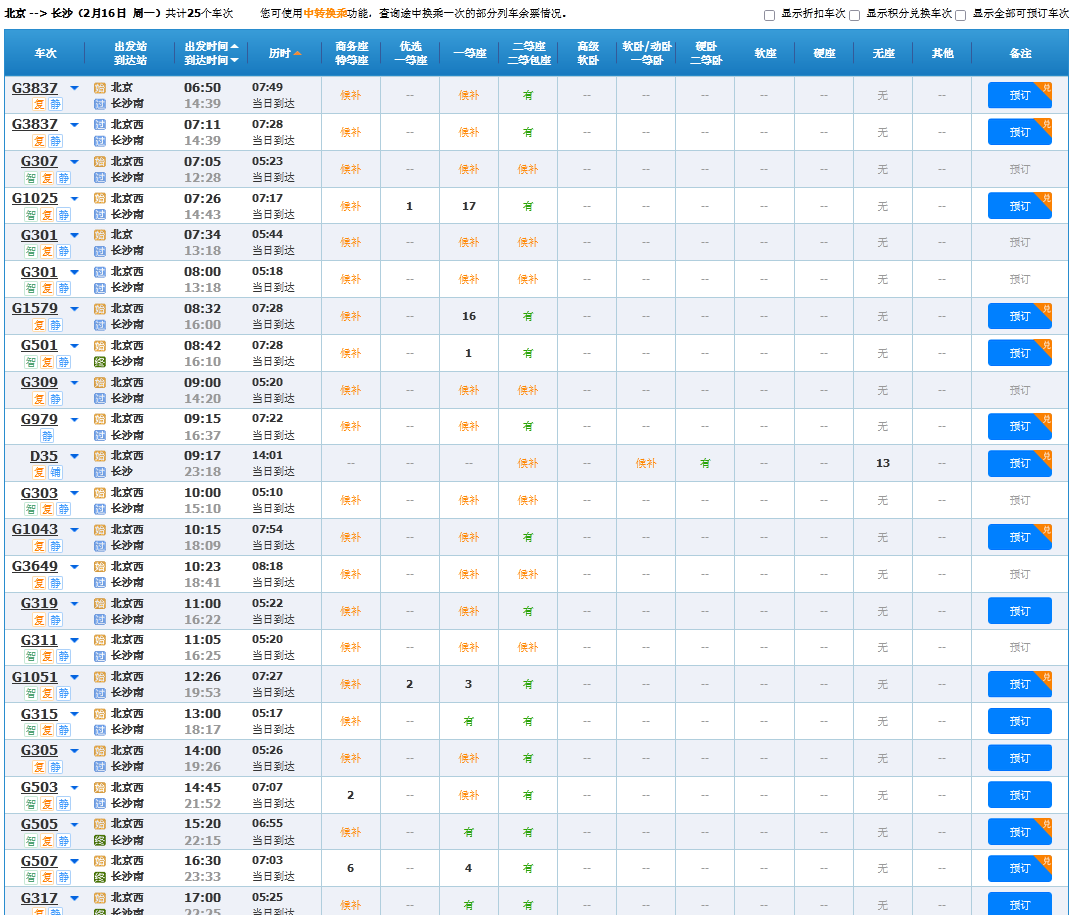
Task: Click the 智 badge under train G315
Action: (x=31, y=731)
